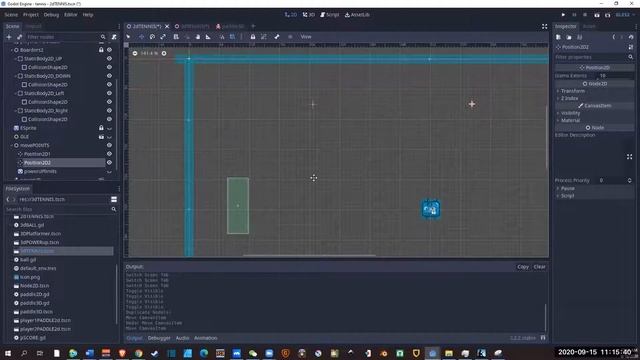Screen dimensions: 640x360
Task: Switch to the AssetLib workspace
Action: (x=357, y=15)
